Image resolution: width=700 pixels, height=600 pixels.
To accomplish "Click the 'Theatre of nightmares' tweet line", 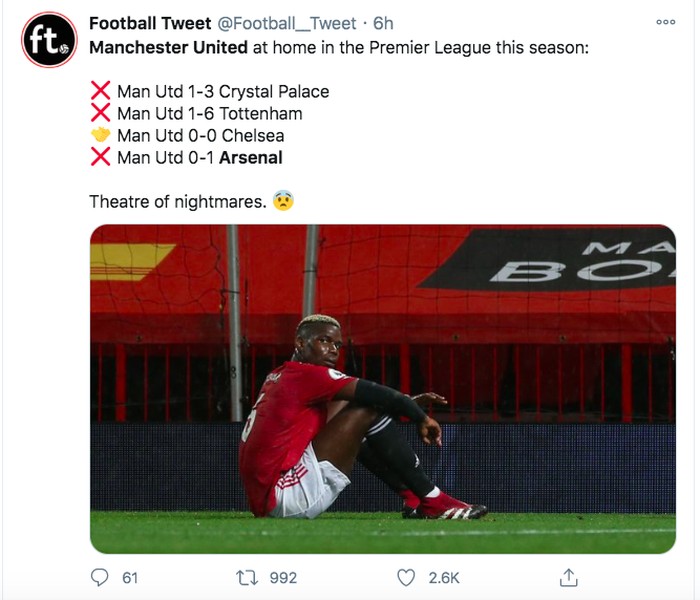I will (178, 202).
